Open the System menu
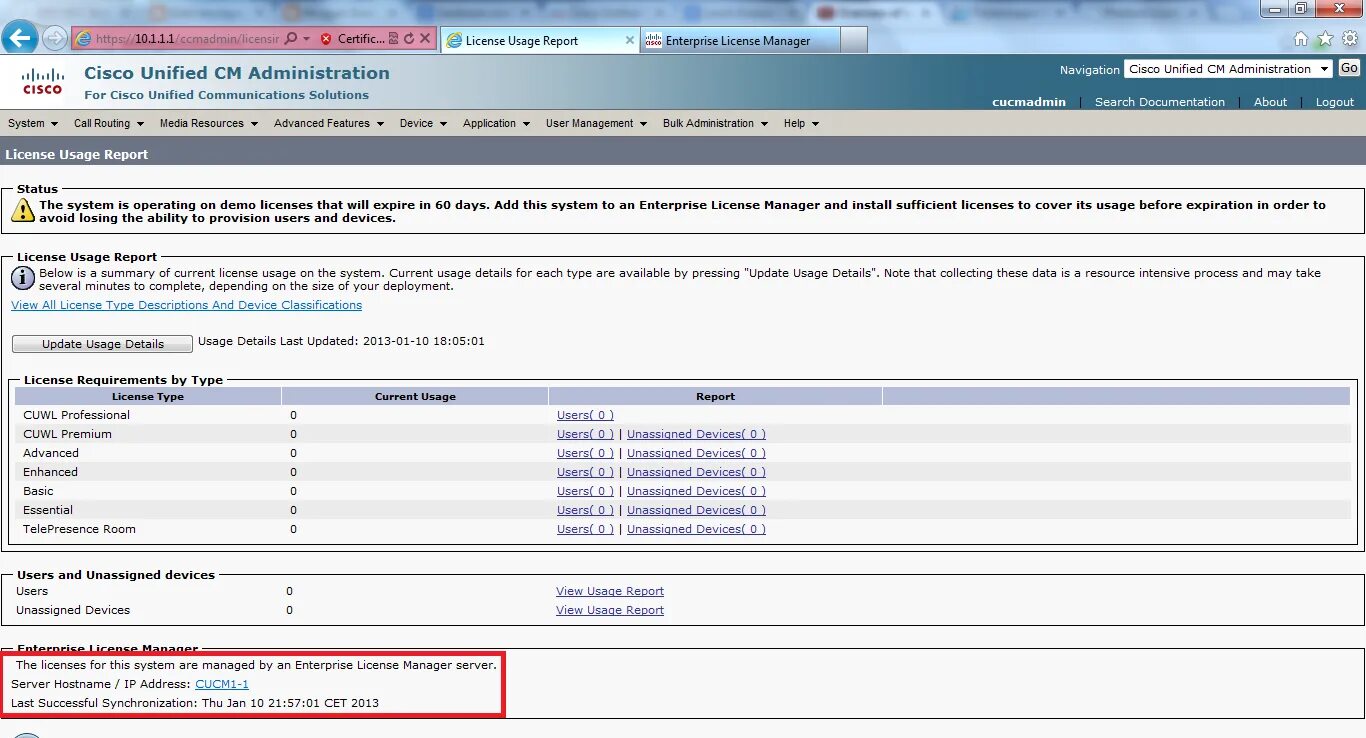Image resolution: width=1366 pixels, height=738 pixels. pyautogui.click(x=32, y=123)
